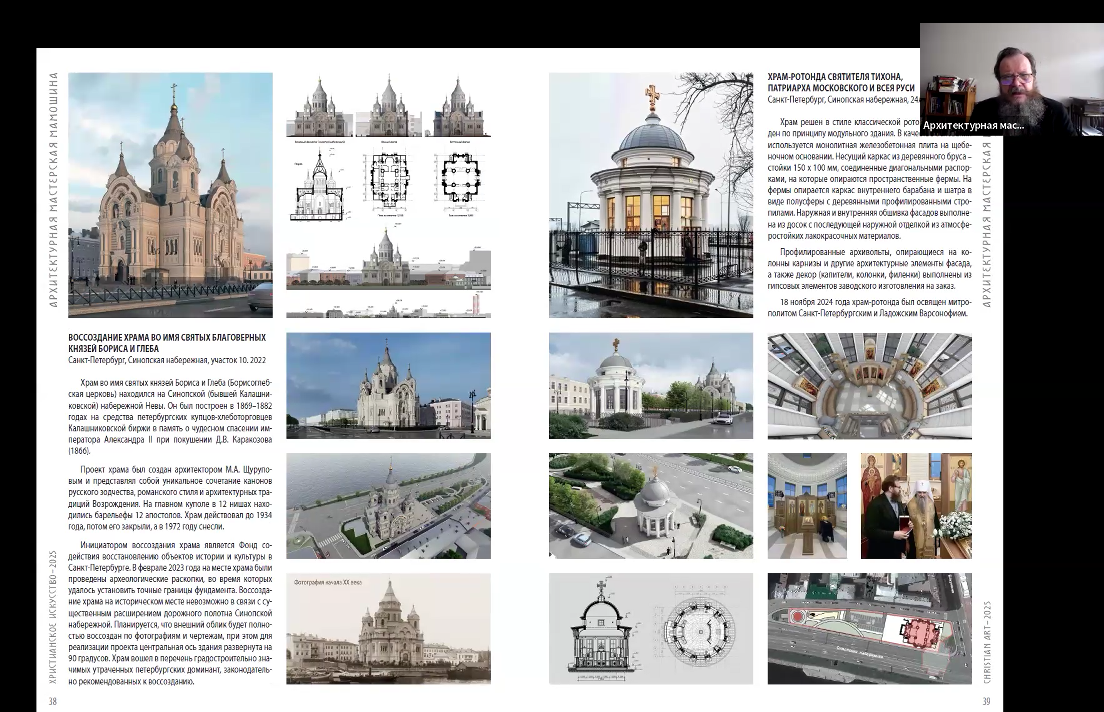The height and width of the screenshot is (712, 1104).
Task: Open the aerial church rendering by the river
Action: 389,506
